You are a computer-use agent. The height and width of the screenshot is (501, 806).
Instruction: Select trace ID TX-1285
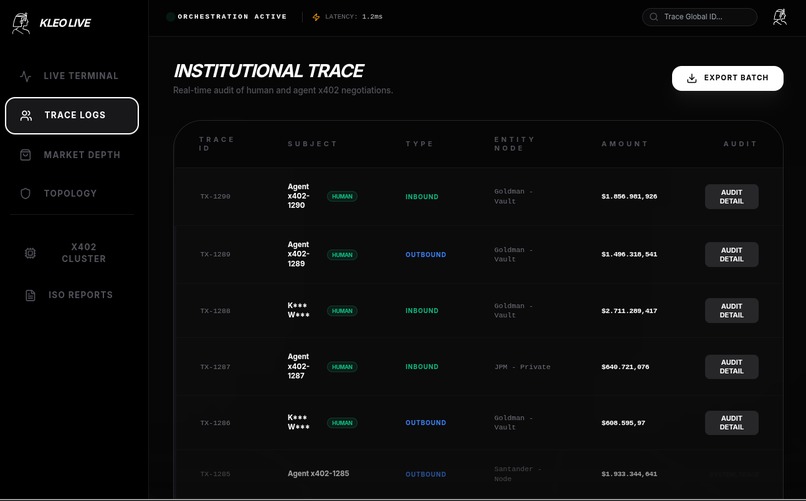(215, 474)
